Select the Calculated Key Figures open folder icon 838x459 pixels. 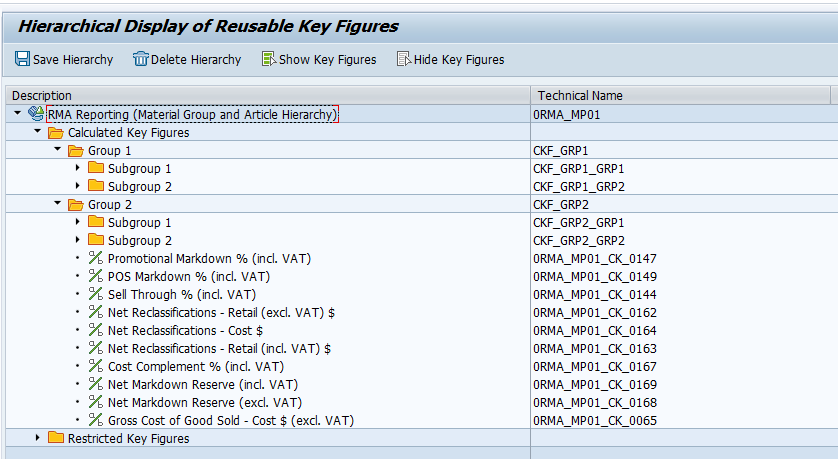click(x=56, y=133)
